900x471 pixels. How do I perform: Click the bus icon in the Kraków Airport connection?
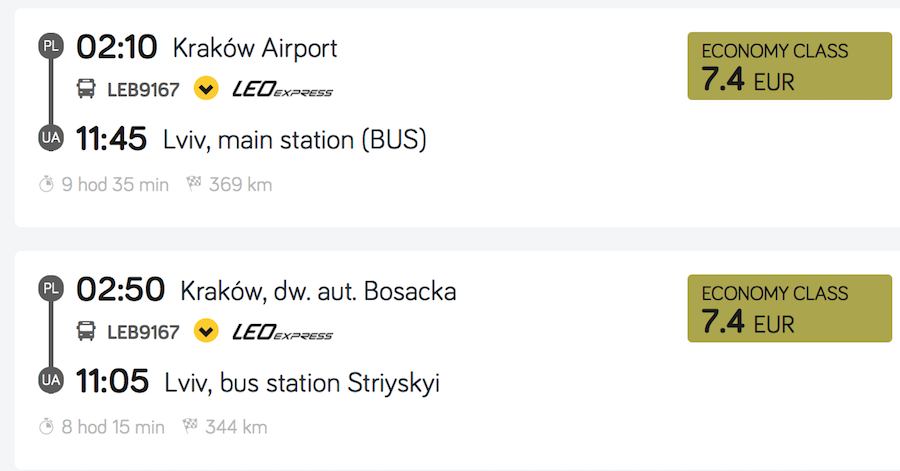coord(87,89)
